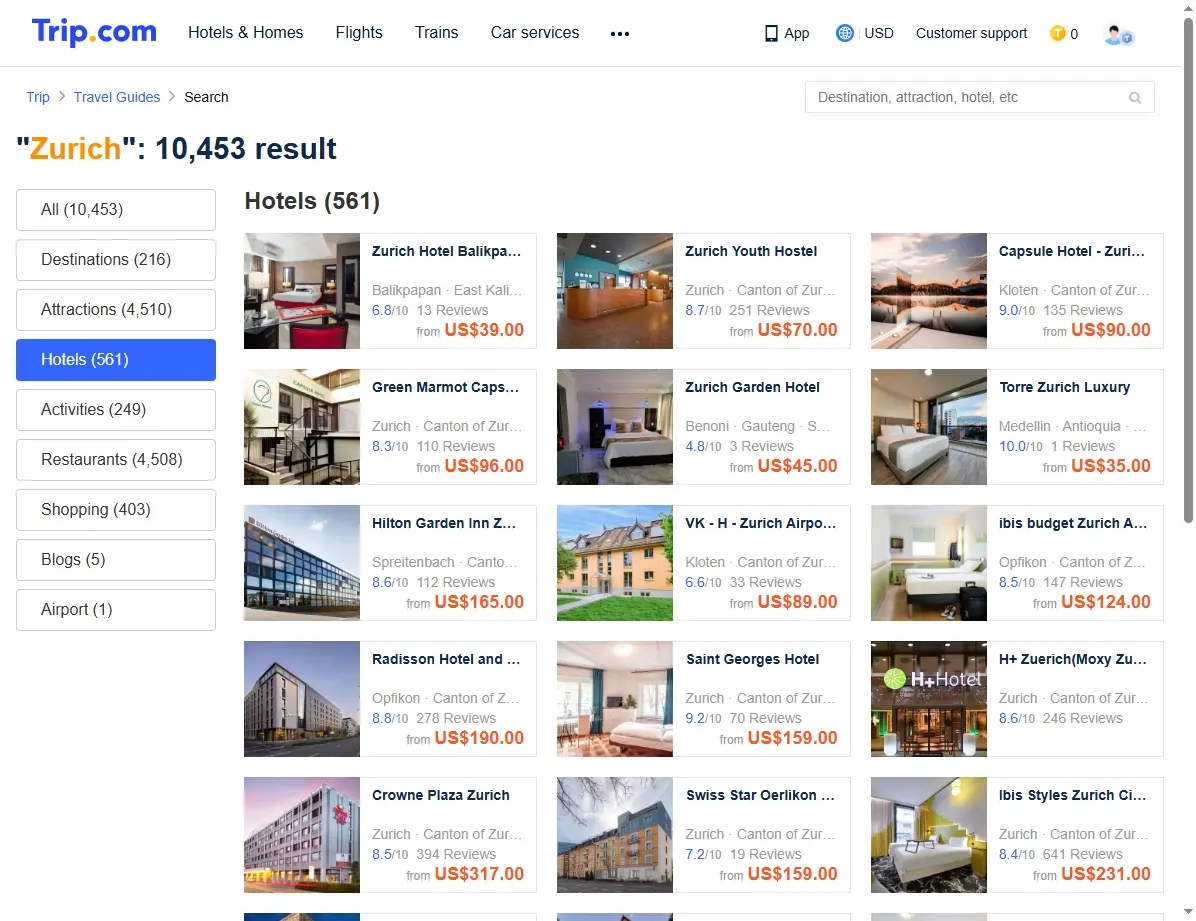Image resolution: width=1196 pixels, height=921 pixels.
Task: Open Hilton Garden Inn photo
Action: coord(302,562)
